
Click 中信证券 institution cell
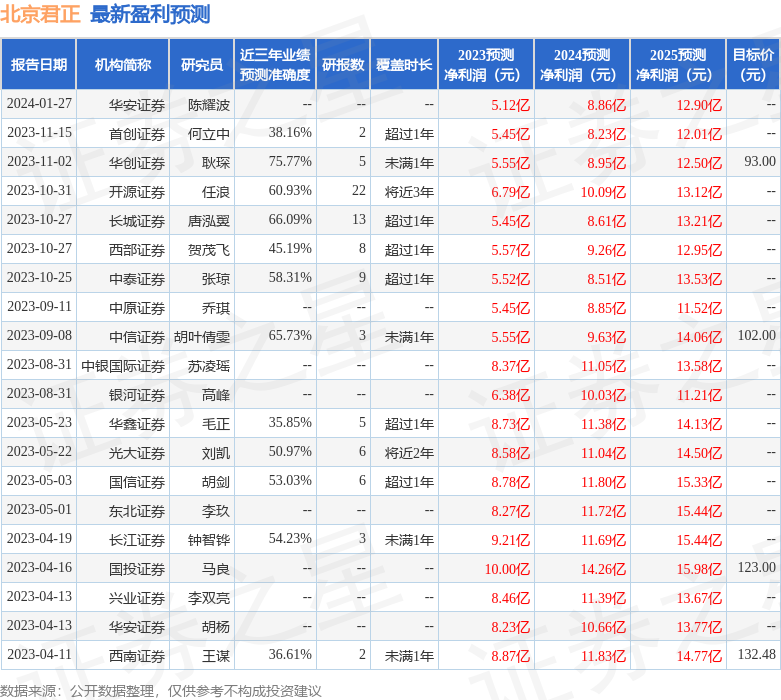tap(137, 337)
